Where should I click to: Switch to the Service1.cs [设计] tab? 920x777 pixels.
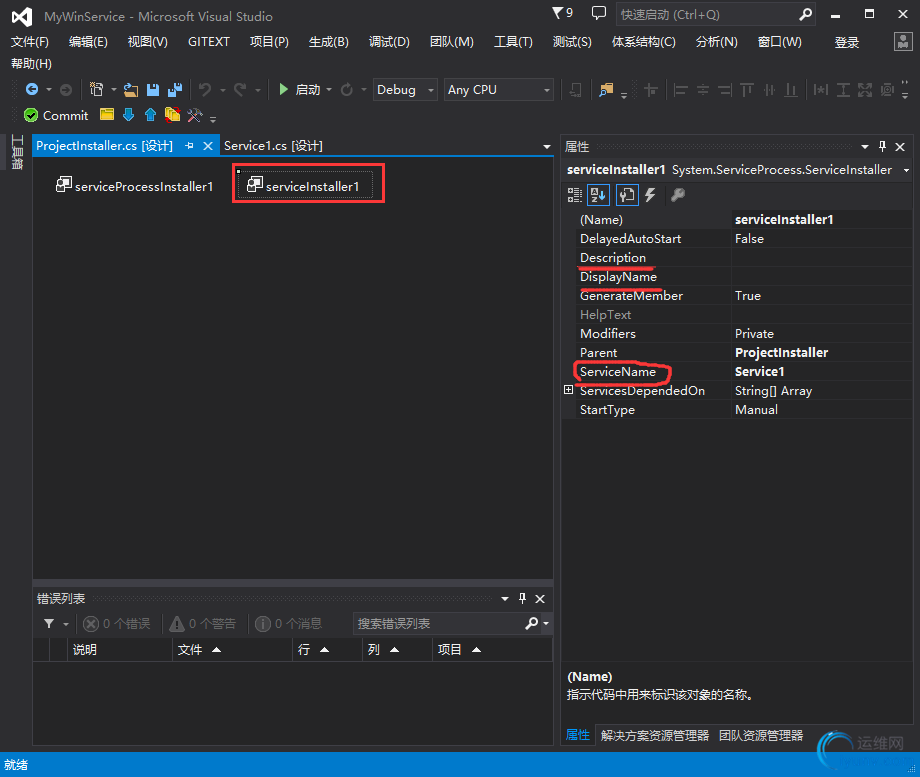(x=273, y=146)
